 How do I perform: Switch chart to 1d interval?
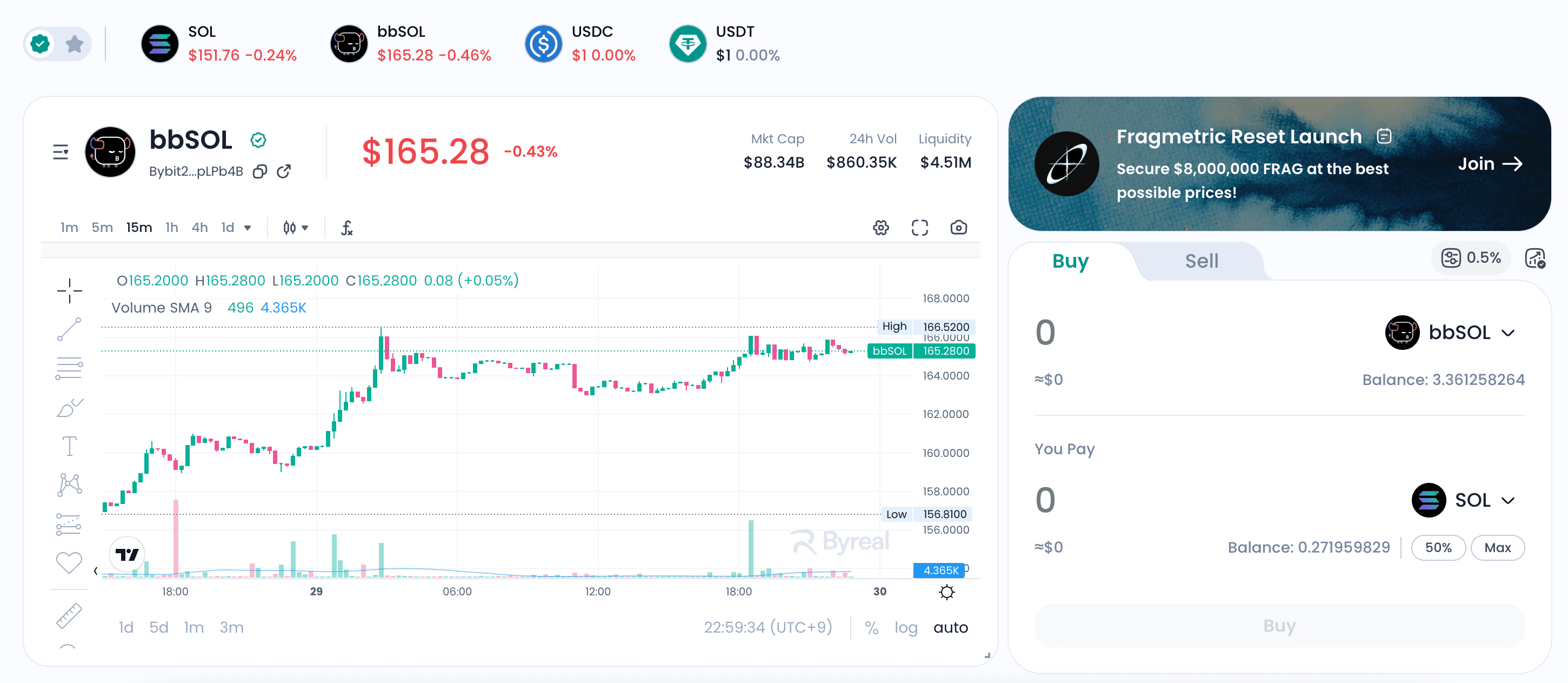228,228
